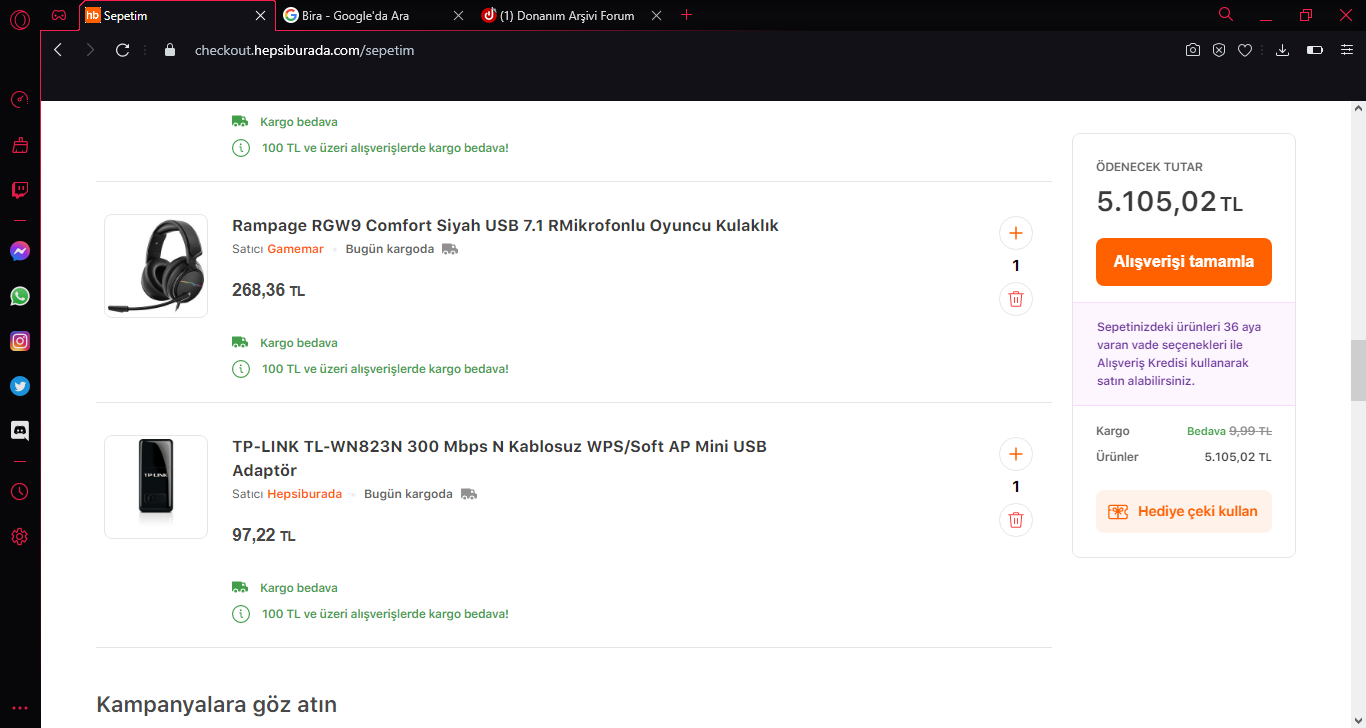Delete TP-LINK adapter from cart
This screenshot has width=1366, height=728.
1016,520
